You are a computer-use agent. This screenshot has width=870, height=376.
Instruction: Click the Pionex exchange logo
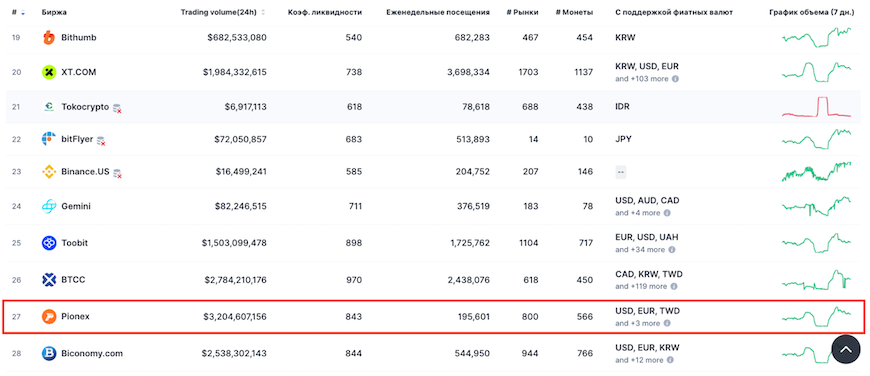[49, 317]
